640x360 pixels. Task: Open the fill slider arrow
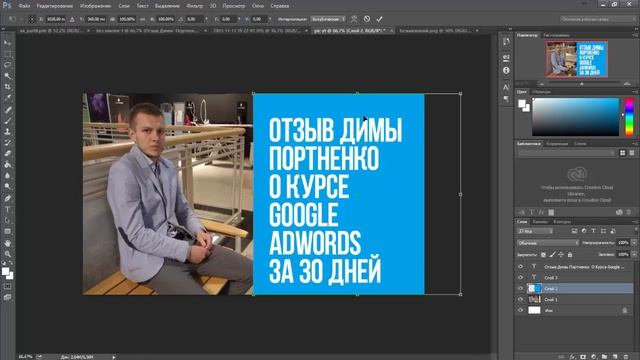point(634,254)
